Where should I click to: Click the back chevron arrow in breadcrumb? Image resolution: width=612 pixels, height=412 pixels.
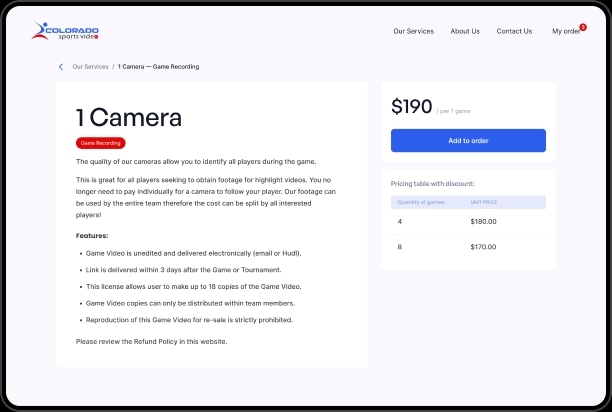click(x=61, y=67)
